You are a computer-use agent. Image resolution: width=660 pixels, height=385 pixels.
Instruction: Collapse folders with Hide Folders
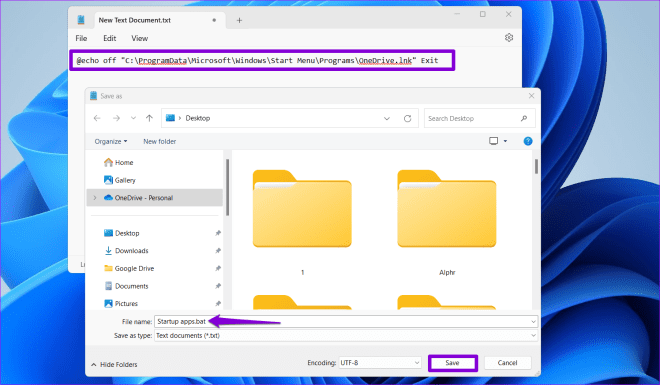(114, 364)
